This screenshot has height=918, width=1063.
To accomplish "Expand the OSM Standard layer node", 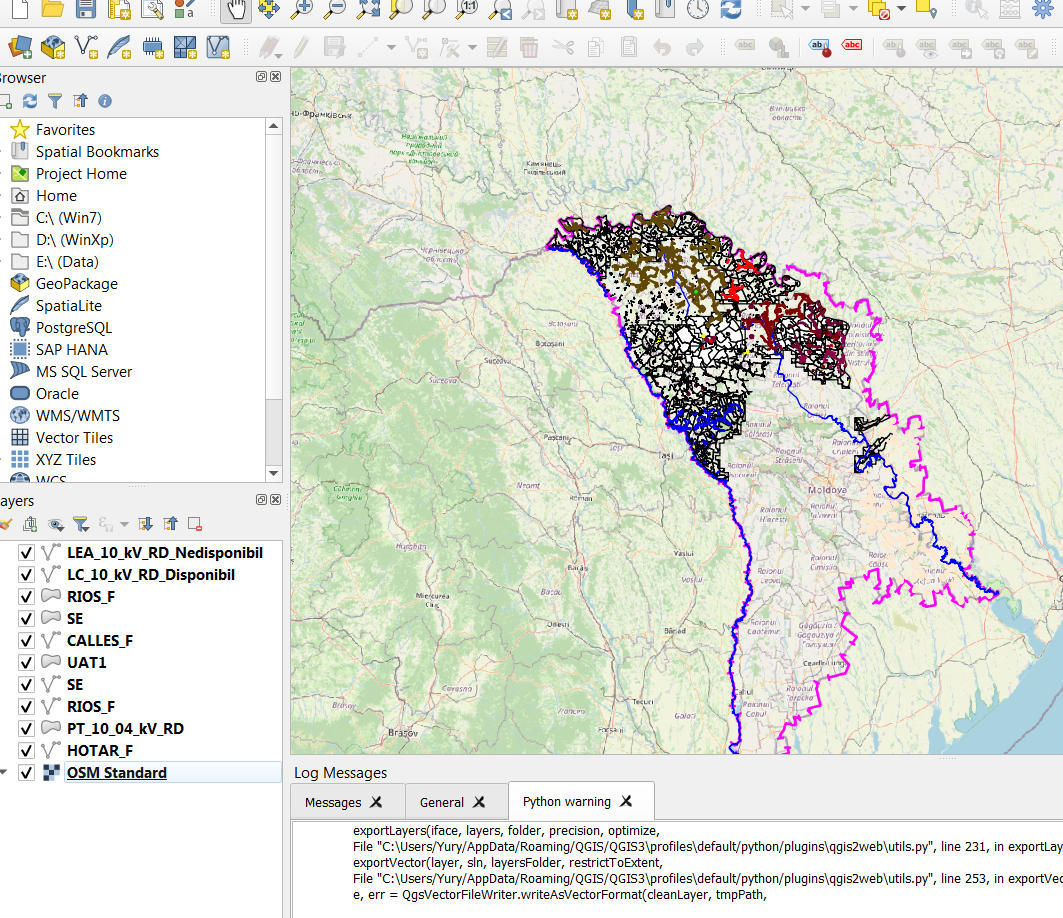I will [4, 773].
